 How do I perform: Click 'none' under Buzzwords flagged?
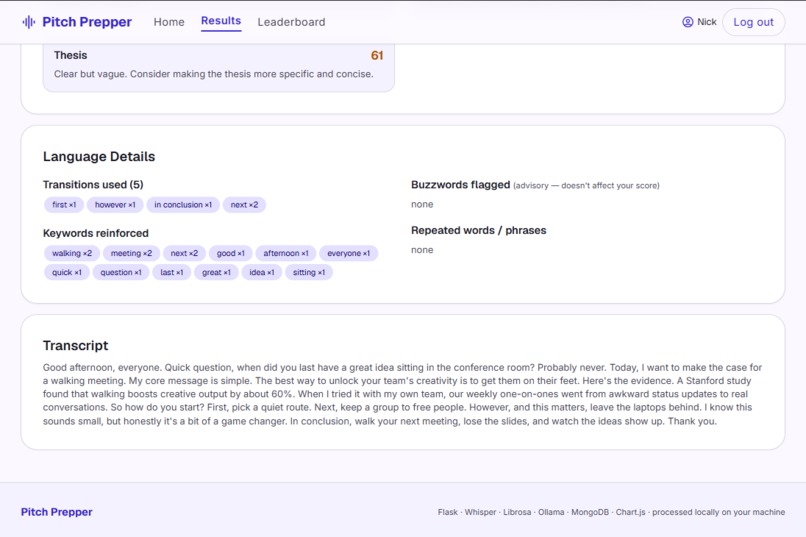[422, 205]
